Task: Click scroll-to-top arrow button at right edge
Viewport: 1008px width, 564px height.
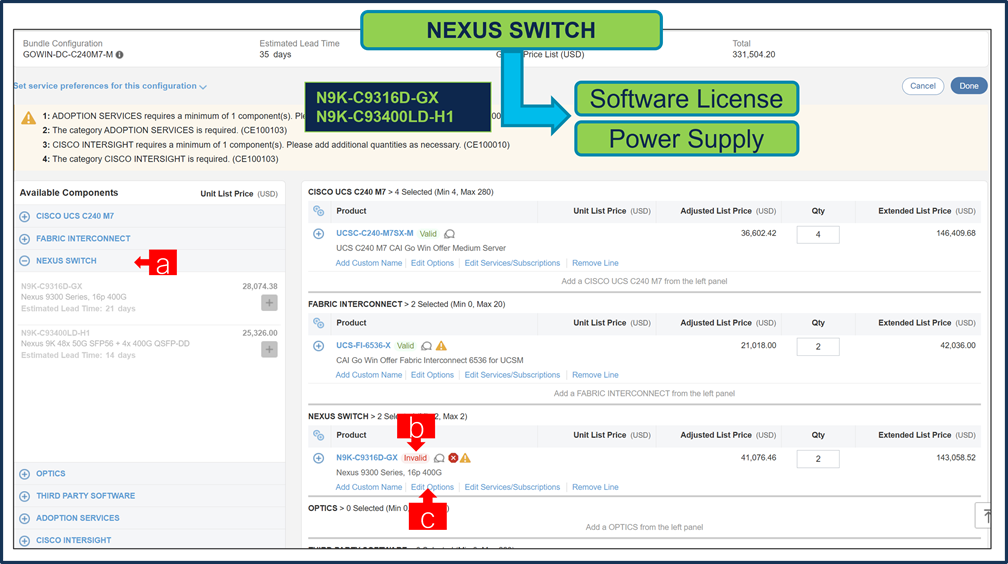Action: click(x=984, y=515)
